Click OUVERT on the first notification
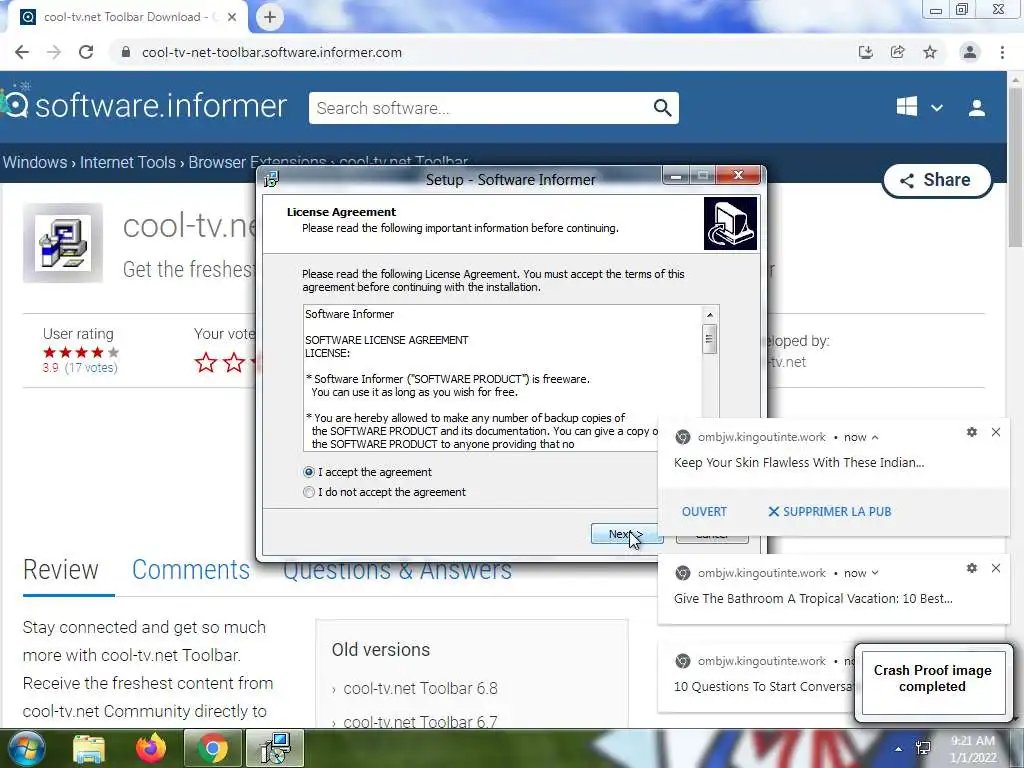Viewport: 1024px width, 768px height. coord(704,512)
